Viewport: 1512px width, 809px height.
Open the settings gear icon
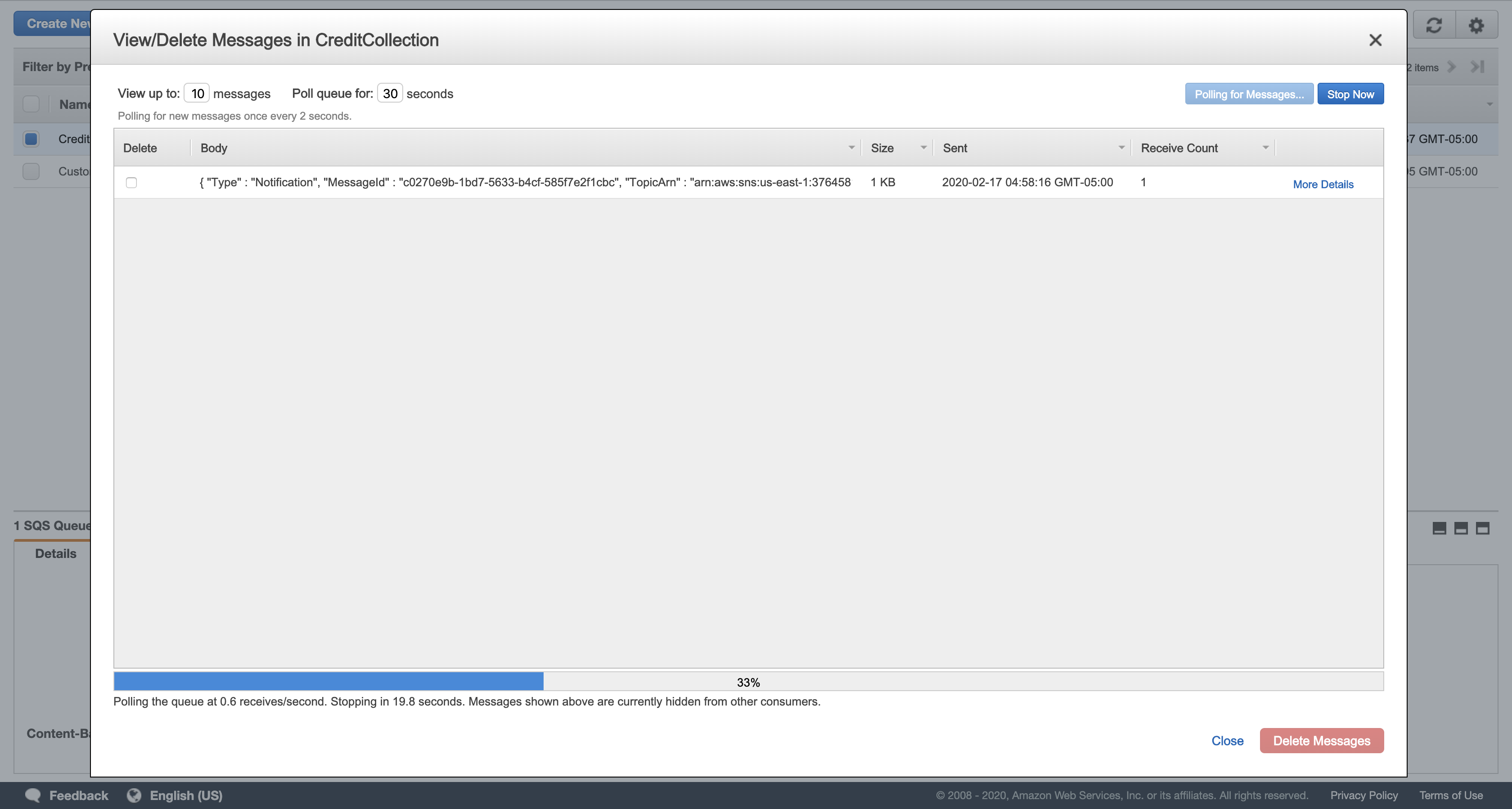[x=1476, y=25]
